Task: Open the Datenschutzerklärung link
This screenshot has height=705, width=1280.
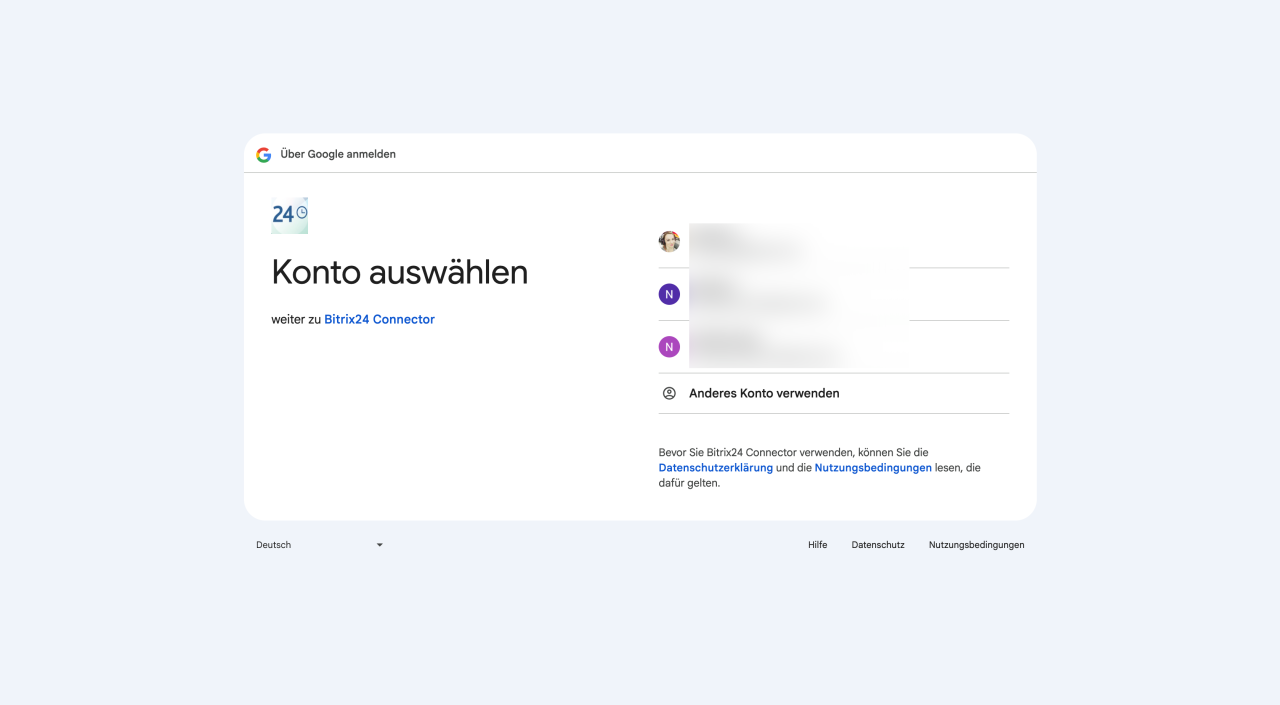Action: 716,468
